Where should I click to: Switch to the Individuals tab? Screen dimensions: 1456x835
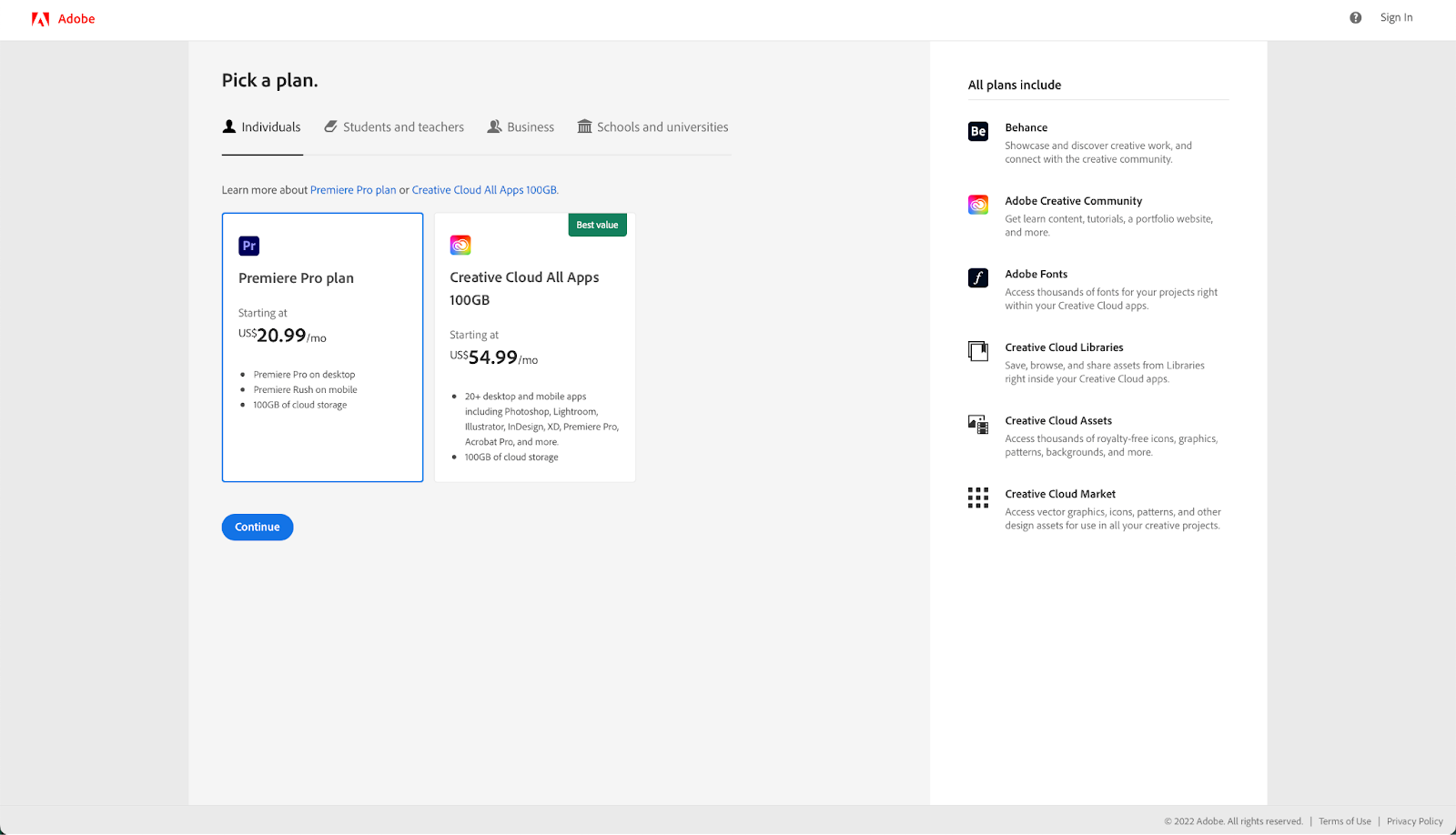click(262, 127)
